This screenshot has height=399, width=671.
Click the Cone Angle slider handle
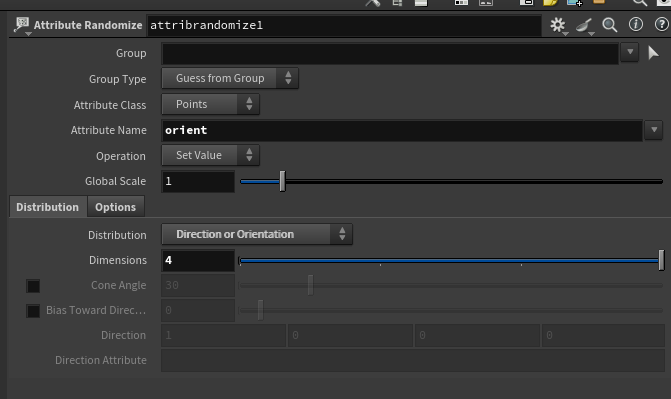(x=311, y=285)
